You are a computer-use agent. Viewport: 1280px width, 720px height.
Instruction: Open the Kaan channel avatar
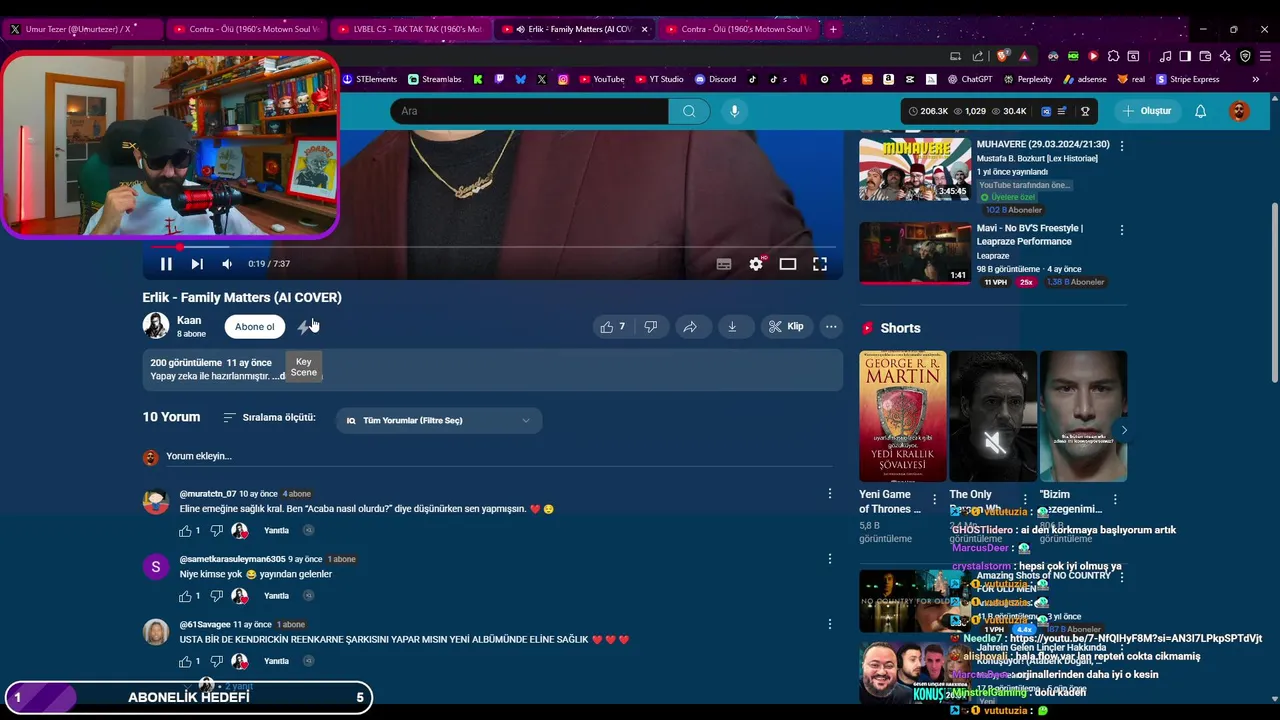tap(156, 326)
